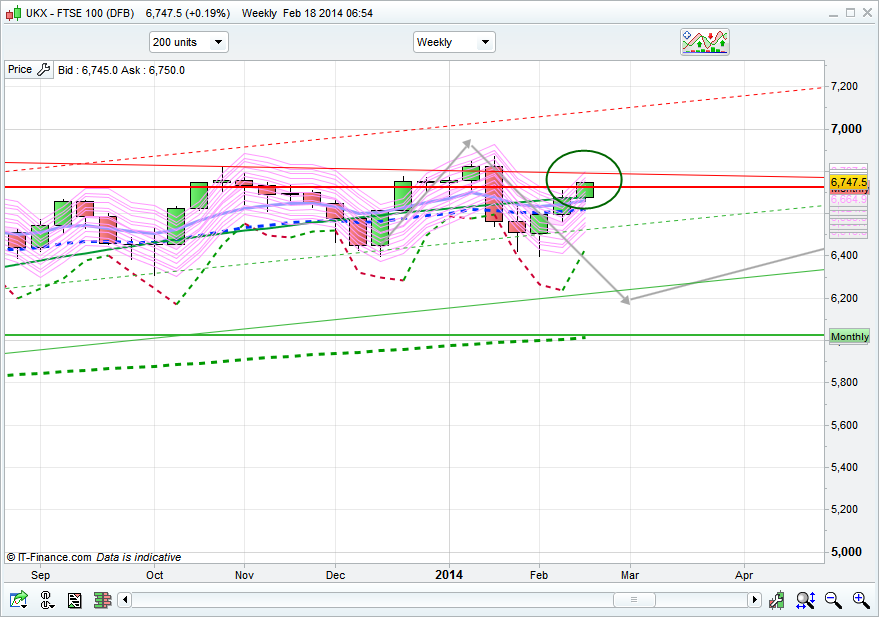879x617 pixels.
Task: Click the yellow 6,747.5 current price tag
Action: pyautogui.click(x=848, y=182)
